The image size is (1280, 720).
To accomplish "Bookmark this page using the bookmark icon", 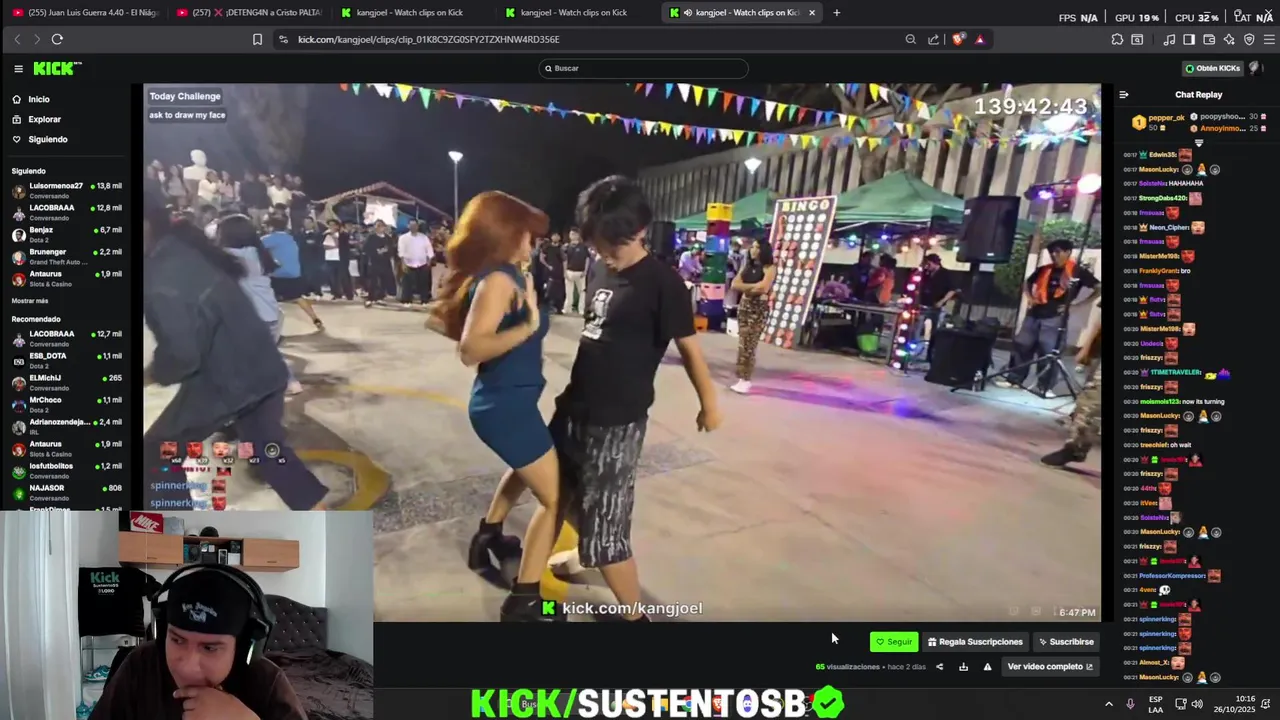I will click(257, 39).
